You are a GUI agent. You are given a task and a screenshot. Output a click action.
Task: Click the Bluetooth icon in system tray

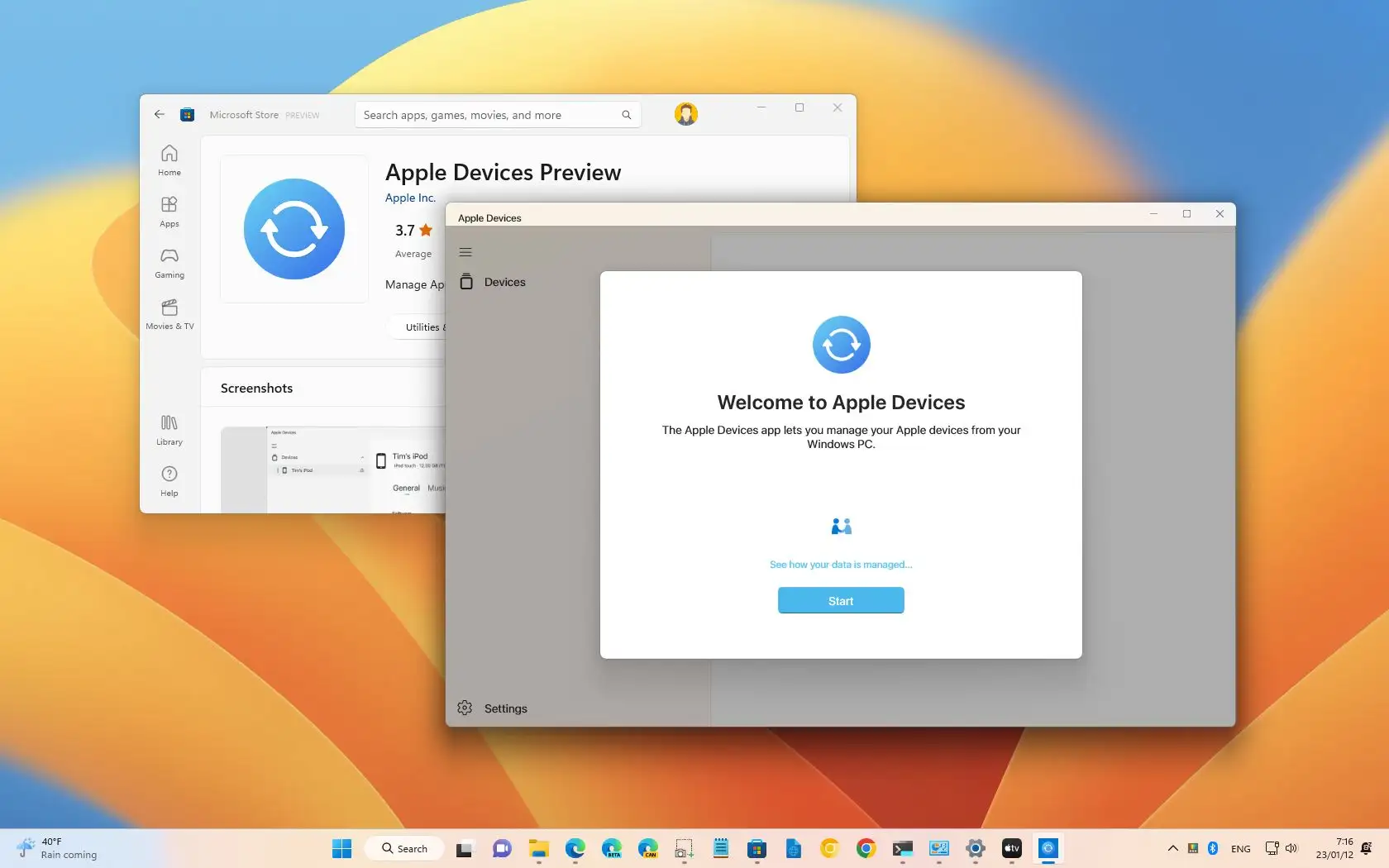point(1212,848)
